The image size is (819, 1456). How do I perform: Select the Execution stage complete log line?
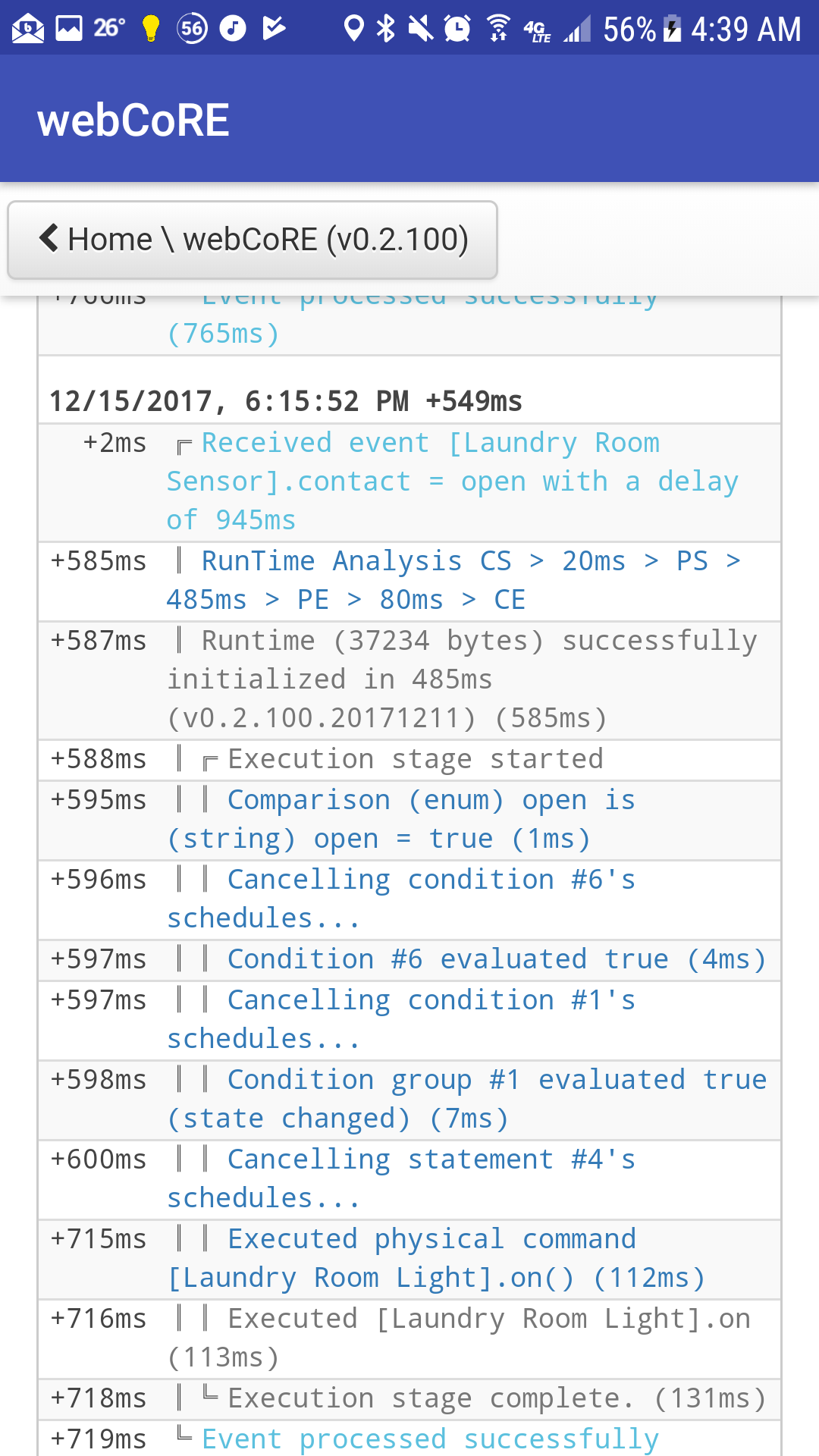pyautogui.click(x=409, y=1399)
